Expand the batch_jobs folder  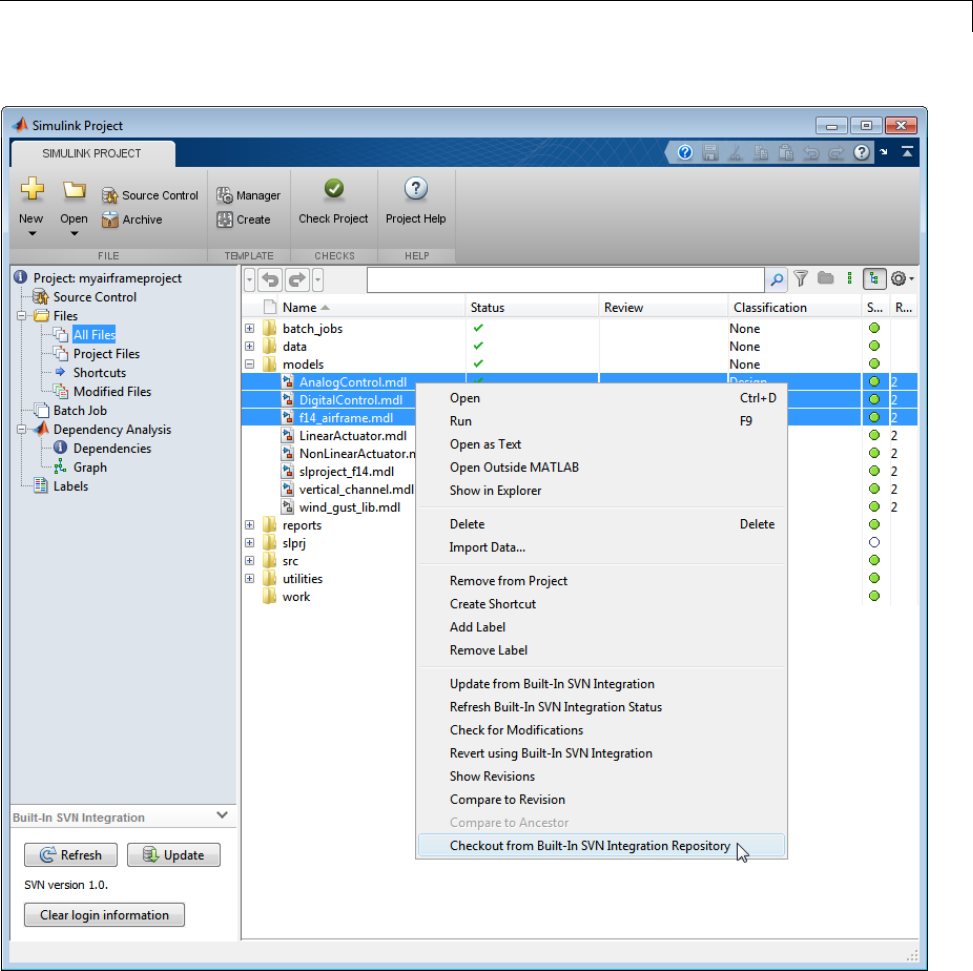pyautogui.click(x=249, y=328)
